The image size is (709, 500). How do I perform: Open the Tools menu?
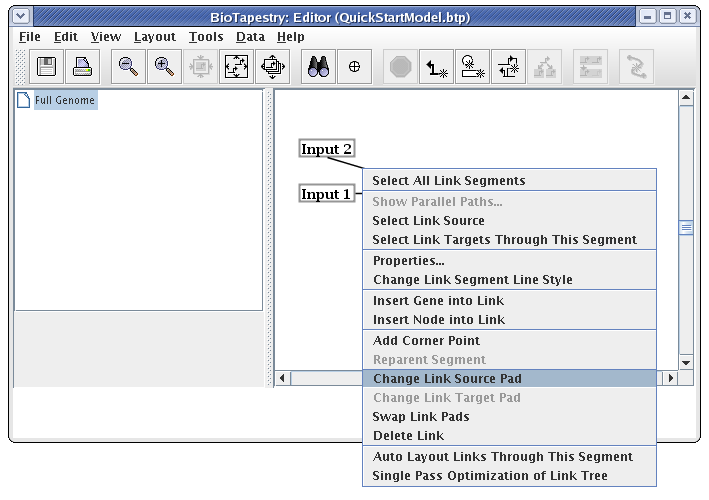click(x=206, y=37)
